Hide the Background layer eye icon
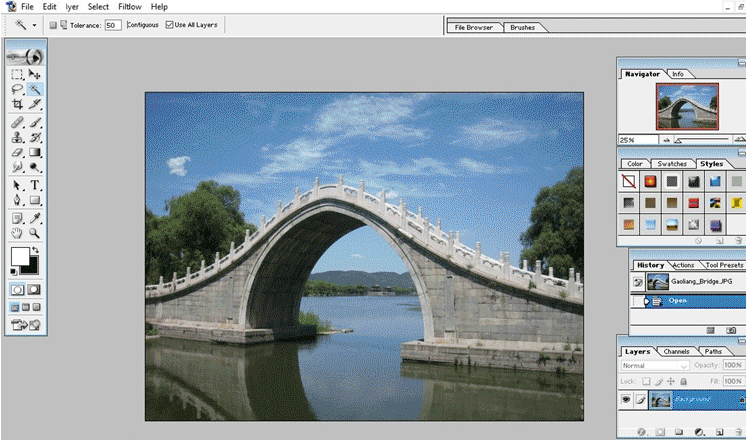Image resolution: width=751 pixels, height=440 pixels. [x=626, y=399]
